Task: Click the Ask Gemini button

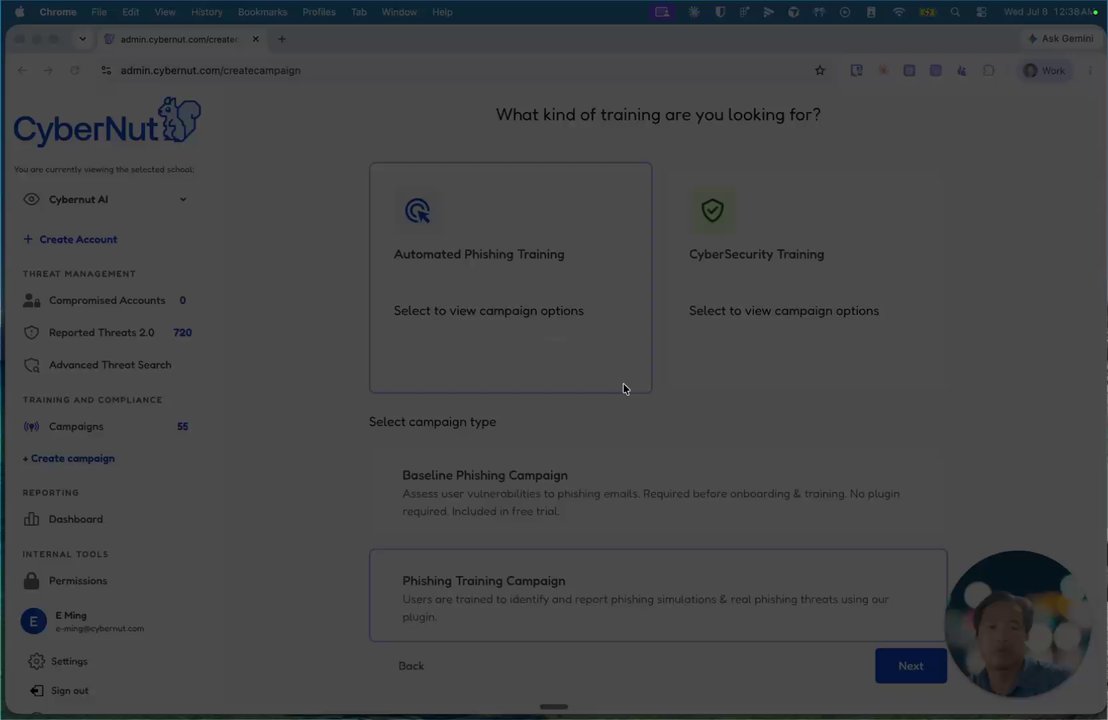Action: point(1060,39)
